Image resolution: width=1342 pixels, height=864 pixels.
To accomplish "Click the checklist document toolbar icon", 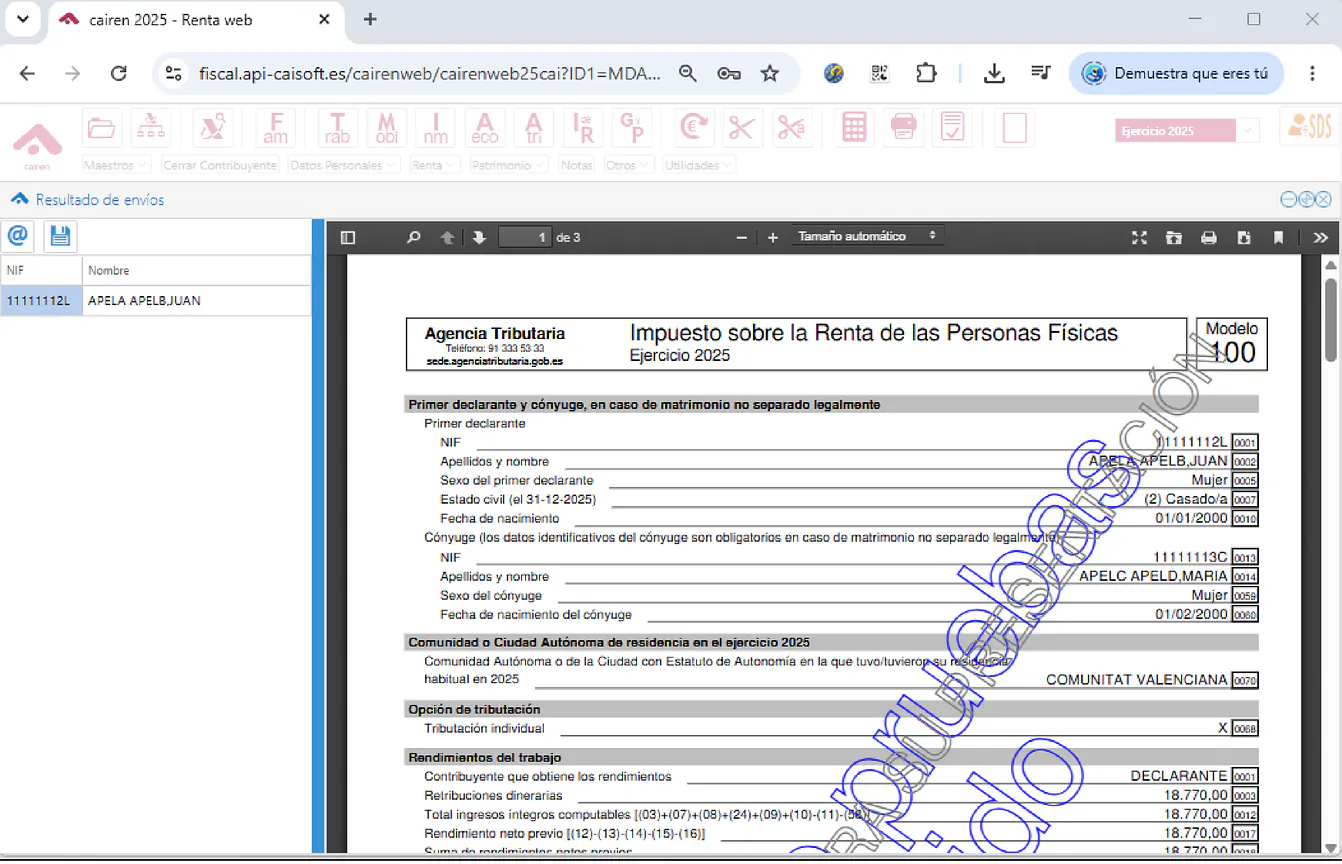I will (953, 128).
